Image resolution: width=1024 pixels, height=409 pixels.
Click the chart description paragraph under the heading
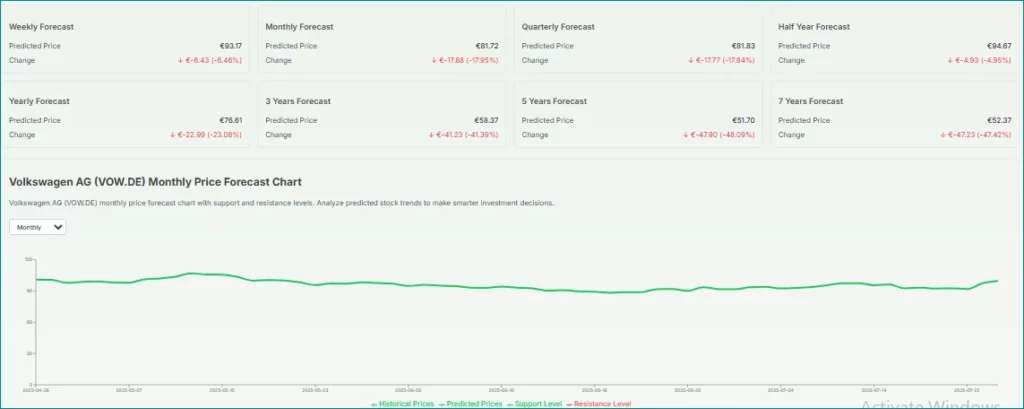coord(281,203)
